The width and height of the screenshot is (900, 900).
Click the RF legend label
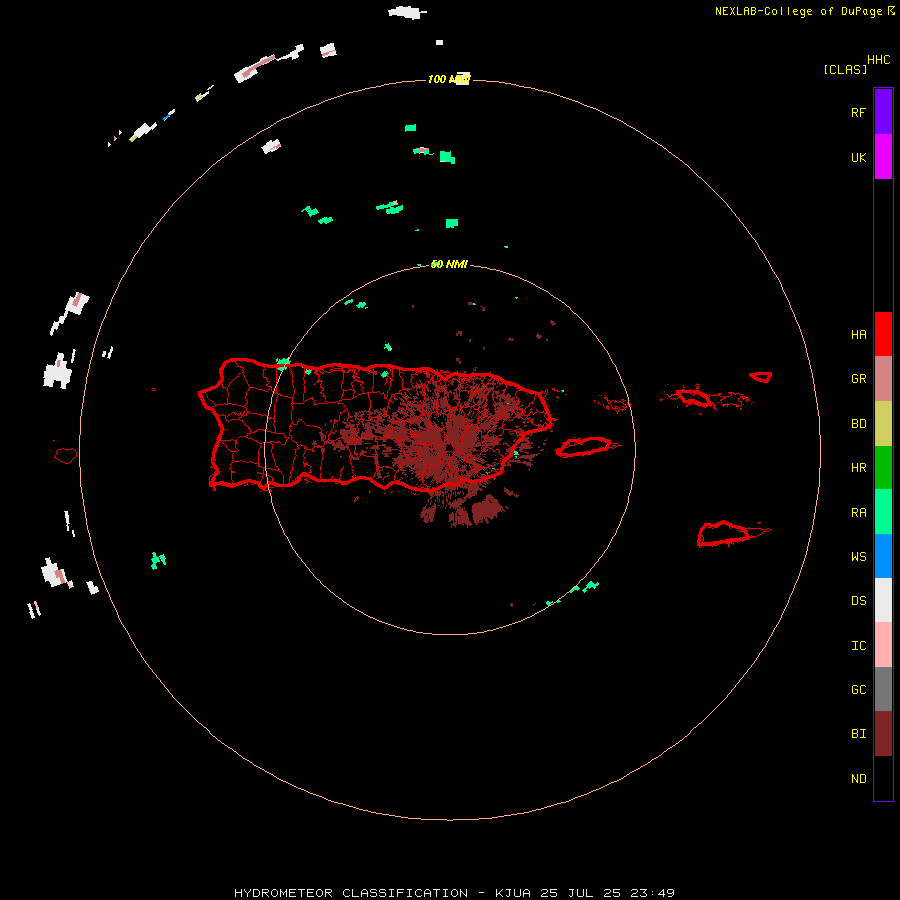pos(858,112)
